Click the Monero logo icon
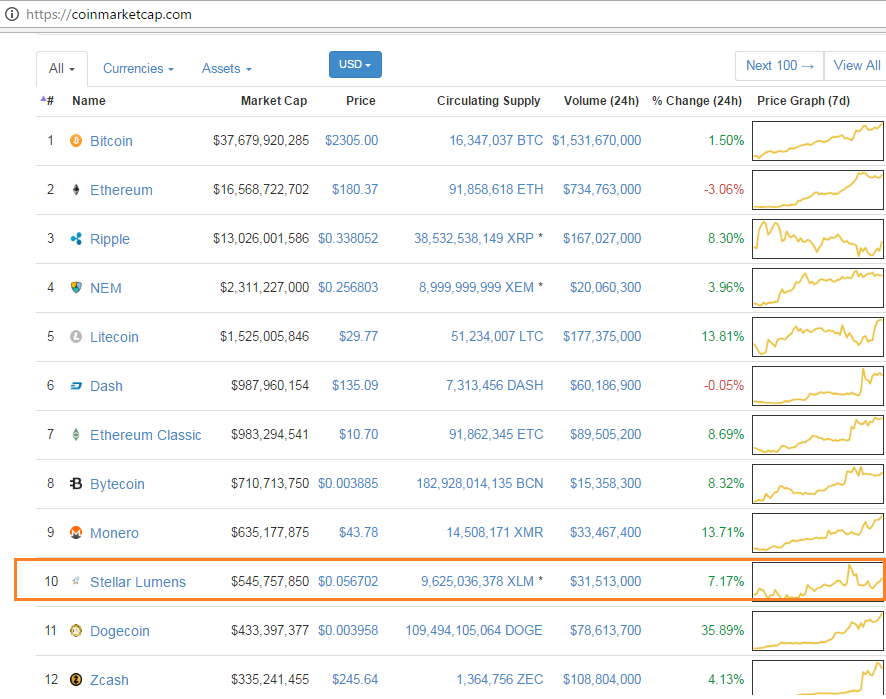The height and width of the screenshot is (699, 886). 76,532
